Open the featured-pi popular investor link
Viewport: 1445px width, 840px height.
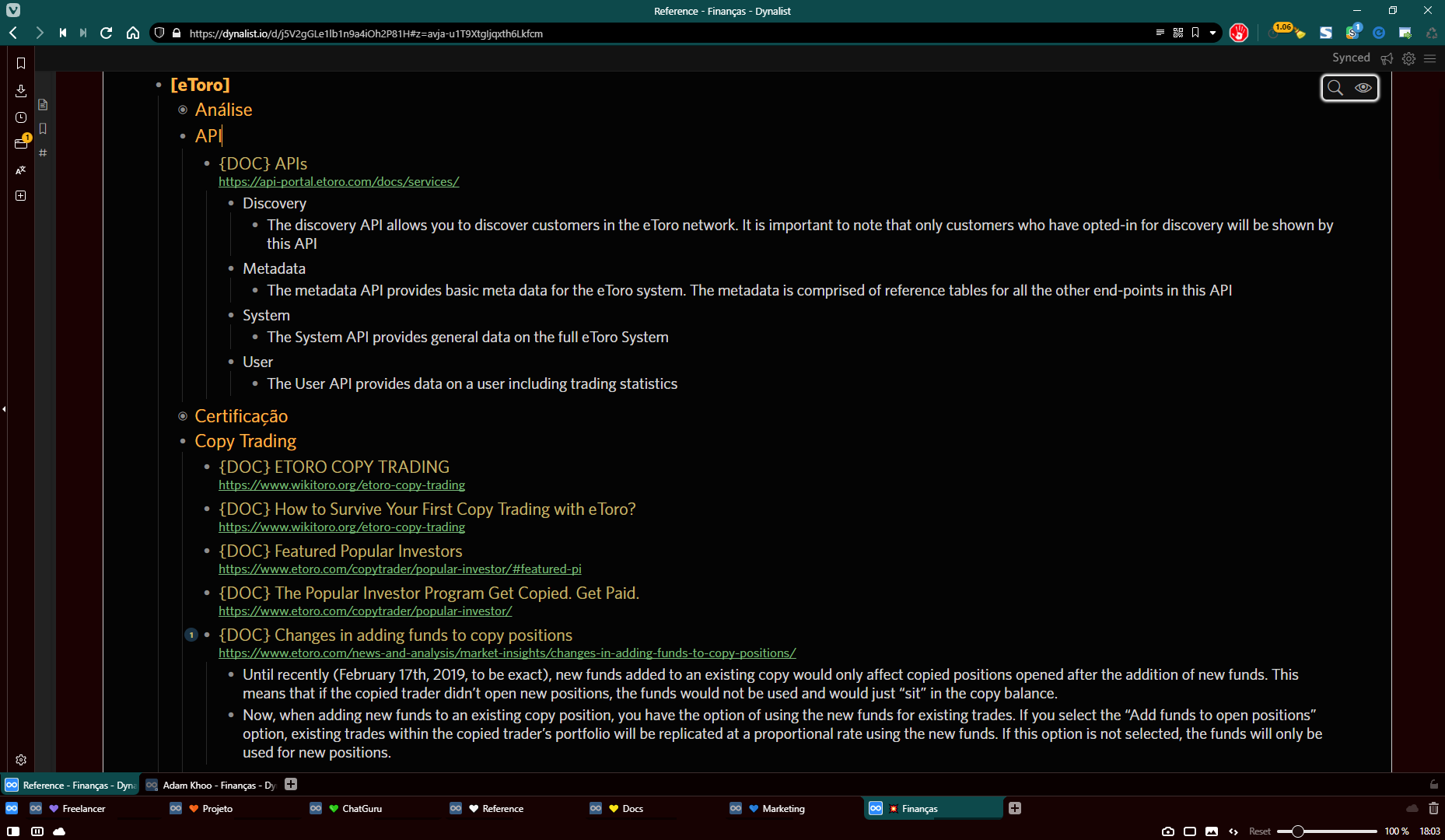[x=400, y=569]
